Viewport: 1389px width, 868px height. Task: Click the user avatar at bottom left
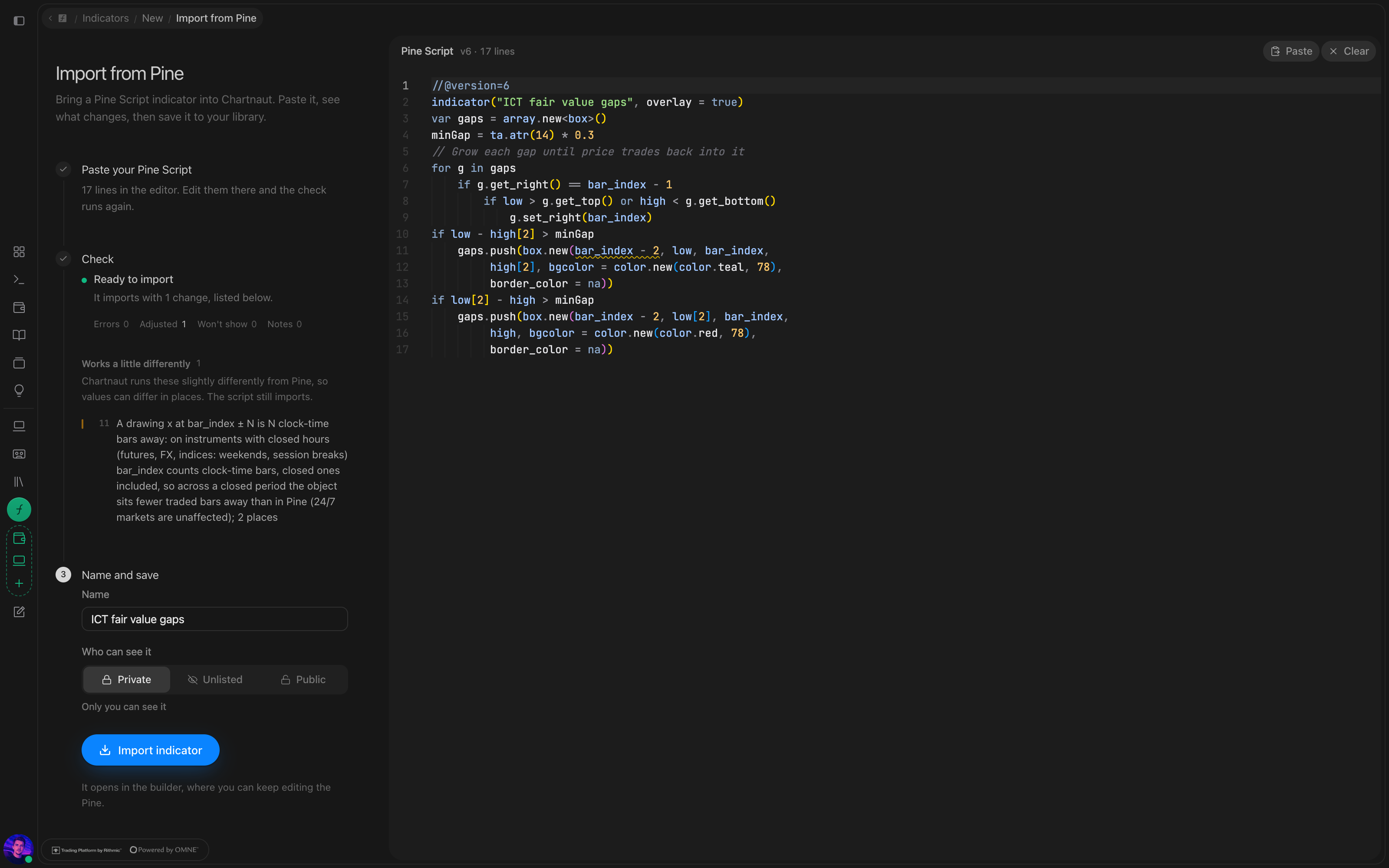pos(18,848)
